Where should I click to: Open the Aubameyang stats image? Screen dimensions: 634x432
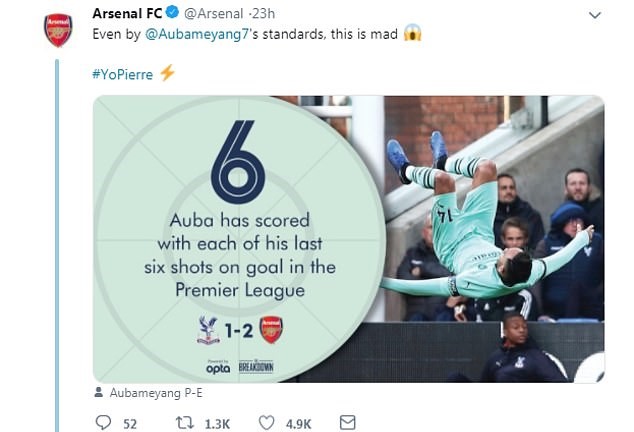[348, 238]
